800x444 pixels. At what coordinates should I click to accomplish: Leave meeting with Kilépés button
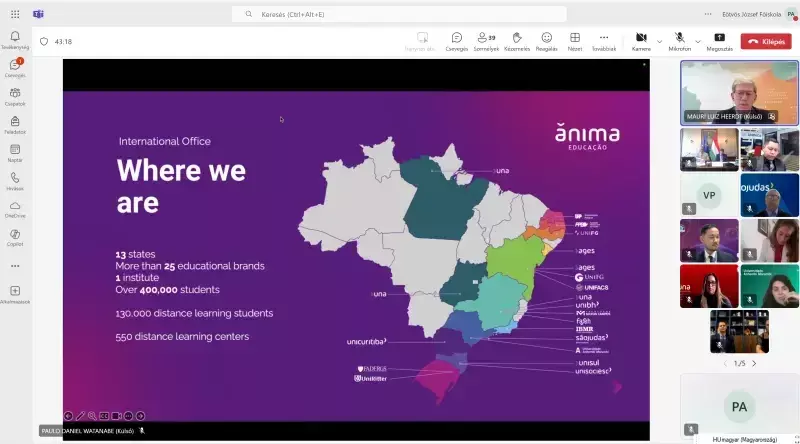(x=766, y=42)
